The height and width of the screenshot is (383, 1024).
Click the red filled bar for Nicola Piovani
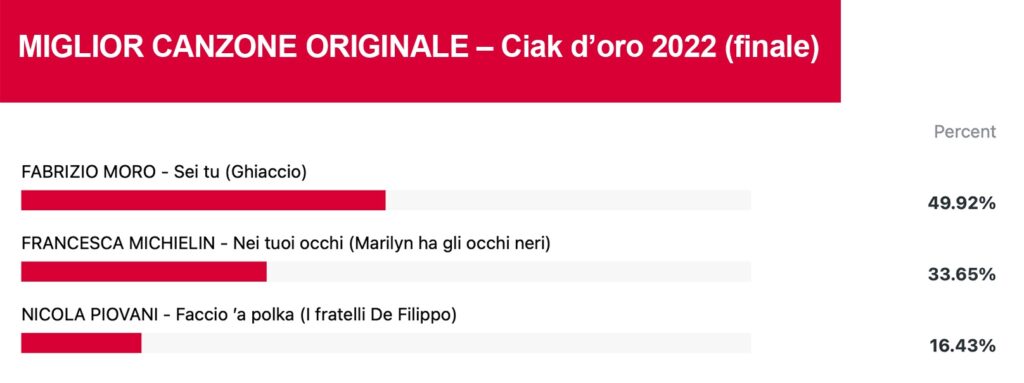click(x=81, y=343)
